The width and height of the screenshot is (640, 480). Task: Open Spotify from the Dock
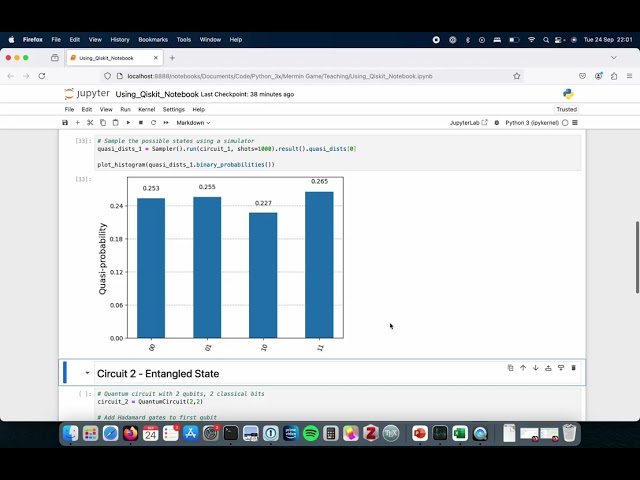point(311,433)
